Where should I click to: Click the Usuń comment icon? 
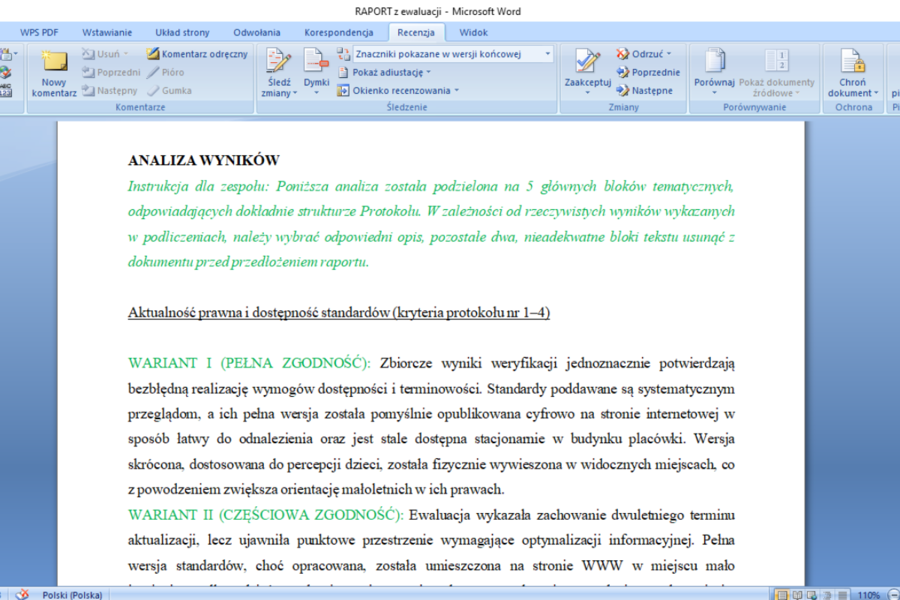tap(88, 54)
